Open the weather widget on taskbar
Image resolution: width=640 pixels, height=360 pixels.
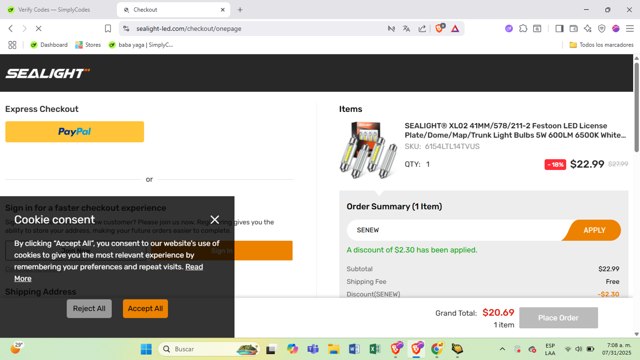(x=16, y=348)
